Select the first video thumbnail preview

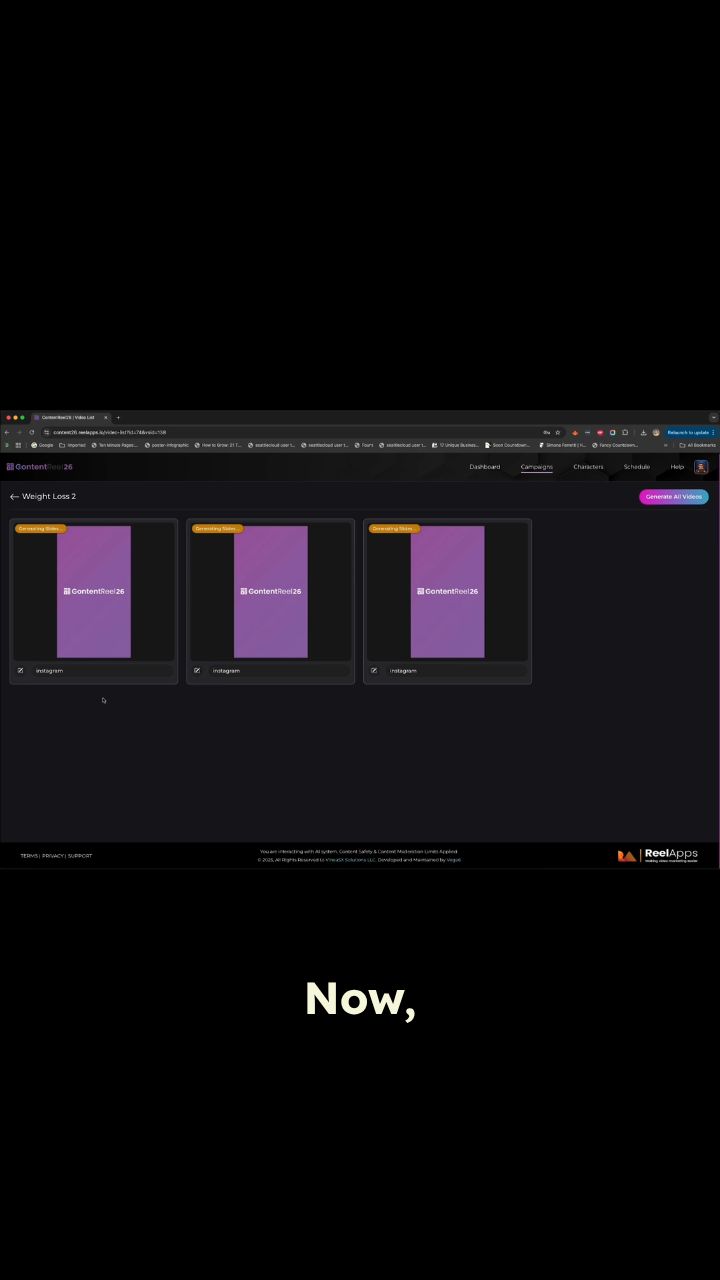tap(94, 591)
